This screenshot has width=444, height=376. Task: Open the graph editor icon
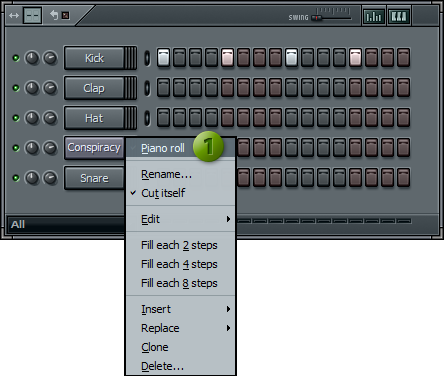pos(373,16)
